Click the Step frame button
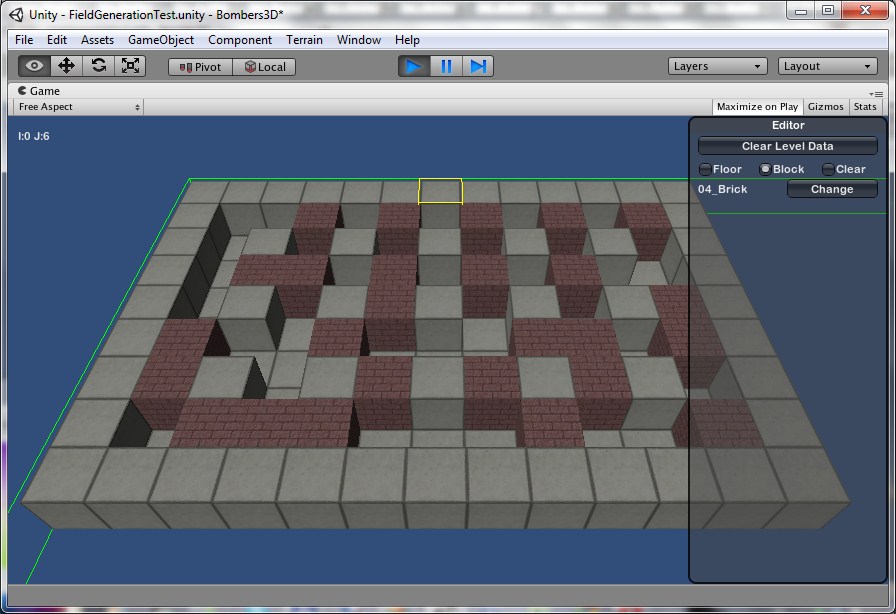 coord(478,66)
